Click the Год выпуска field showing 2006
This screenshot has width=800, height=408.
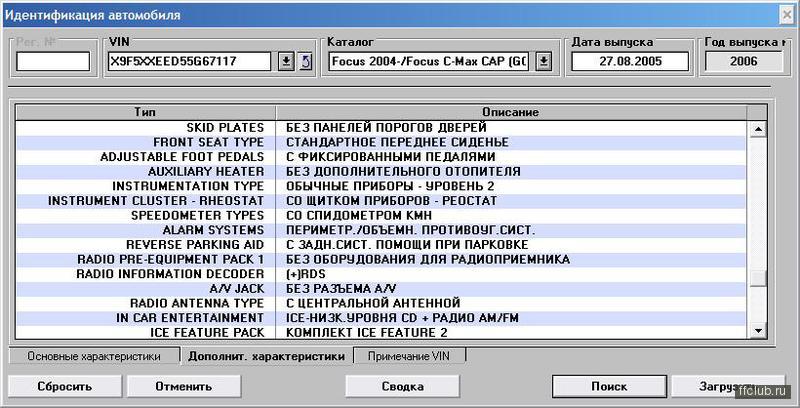click(x=743, y=62)
